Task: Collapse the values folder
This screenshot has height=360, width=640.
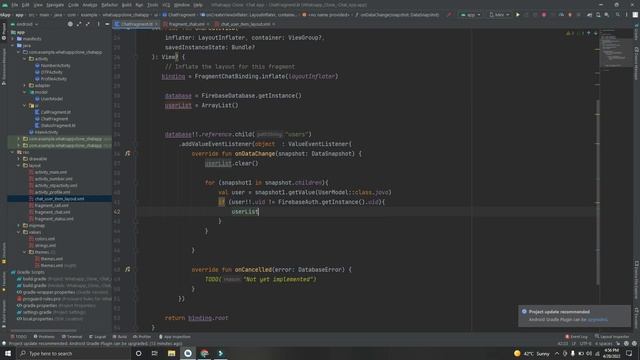Action: click(x=19, y=232)
